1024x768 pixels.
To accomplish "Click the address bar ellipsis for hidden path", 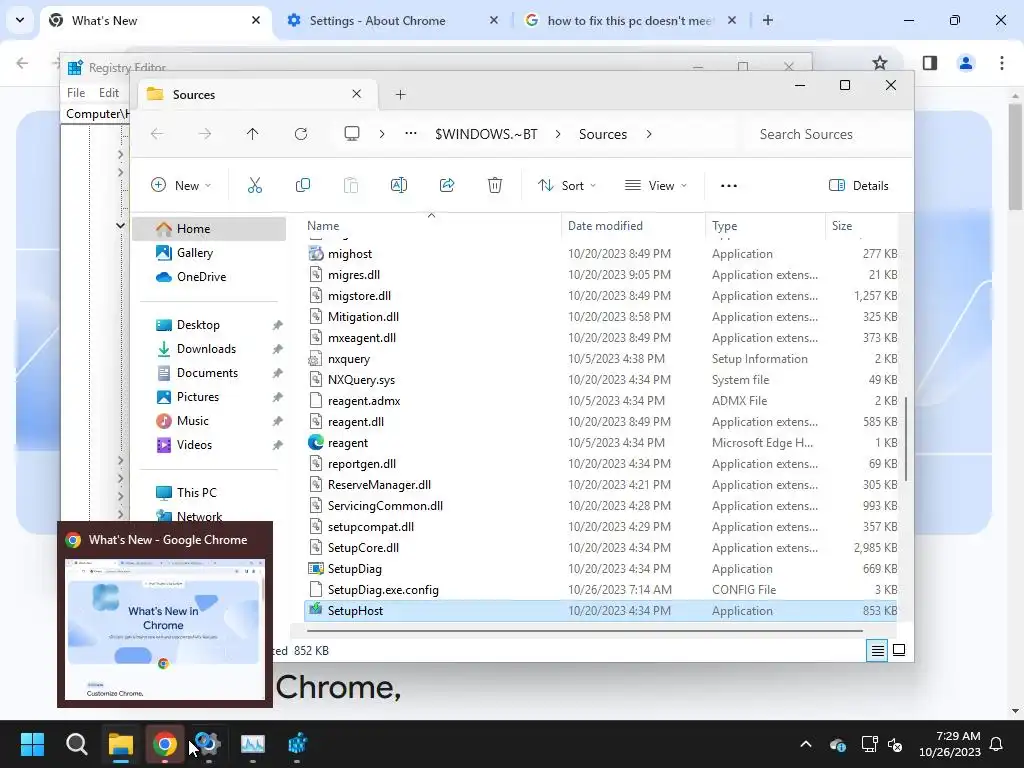I will click(x=411, y=133).
